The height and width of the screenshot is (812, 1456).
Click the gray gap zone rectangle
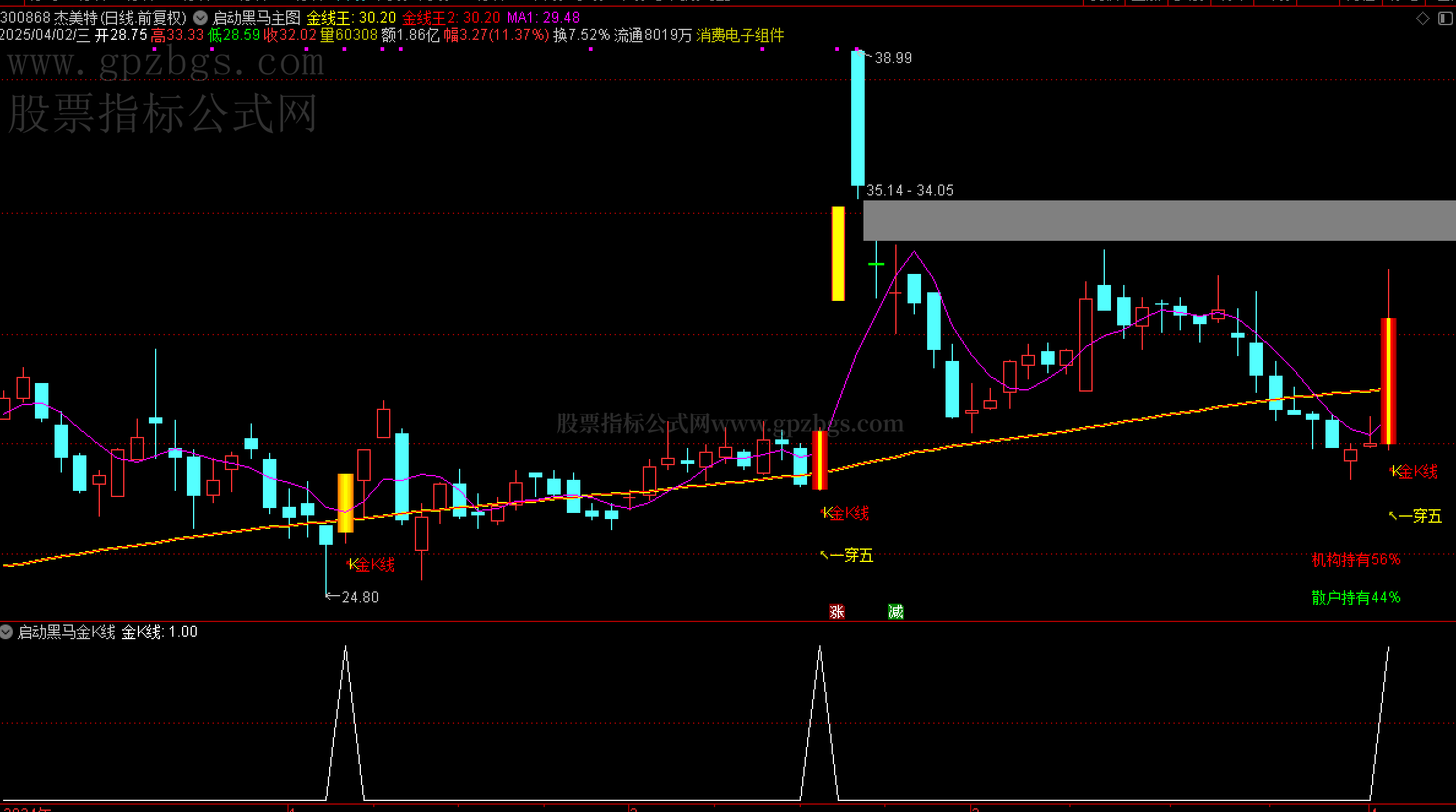coord(1159,221)
